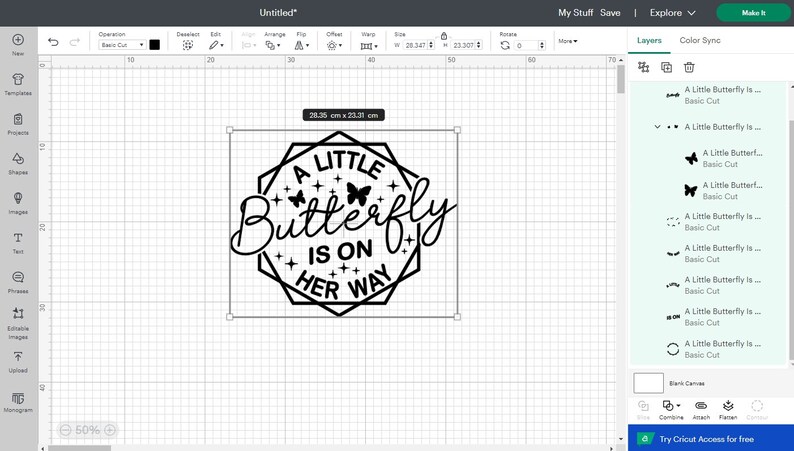This screenshot has height=451, width=794.
Task: Deselect the current selection
Action: tap(188, 41)
